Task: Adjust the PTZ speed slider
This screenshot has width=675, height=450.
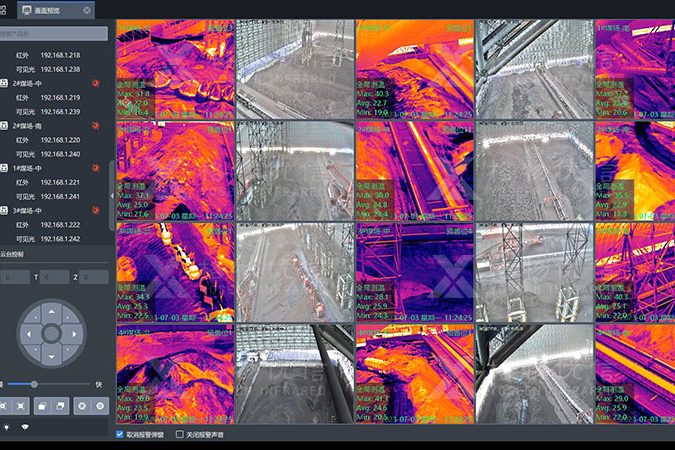Action: 35,384
